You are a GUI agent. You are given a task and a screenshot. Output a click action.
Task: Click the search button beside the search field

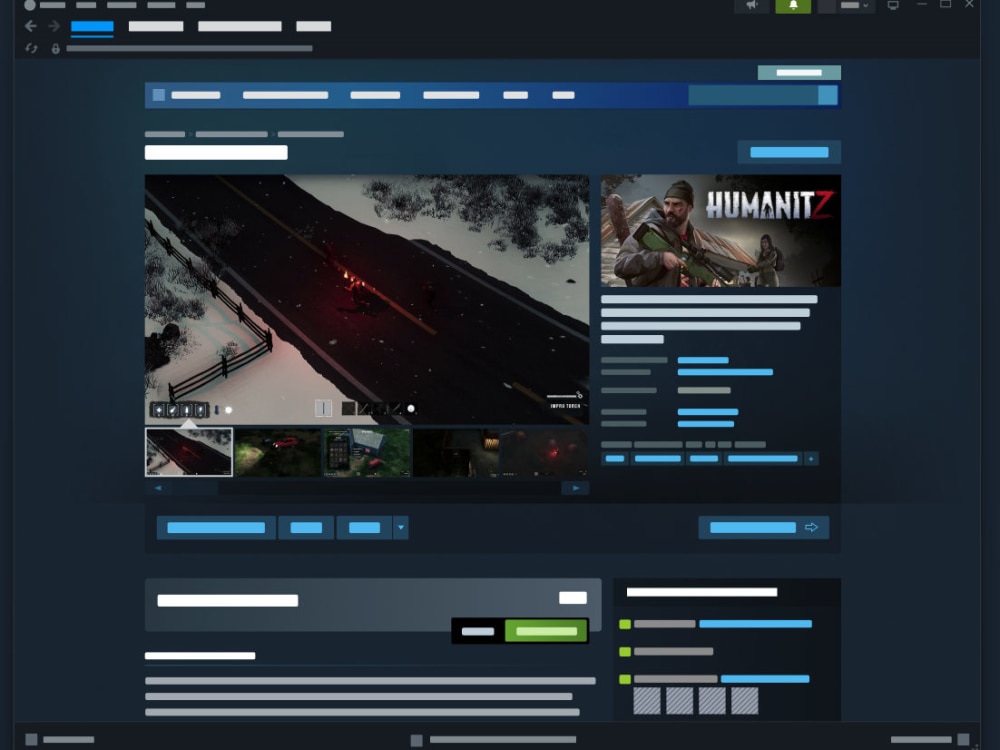[x=828, y=95]
